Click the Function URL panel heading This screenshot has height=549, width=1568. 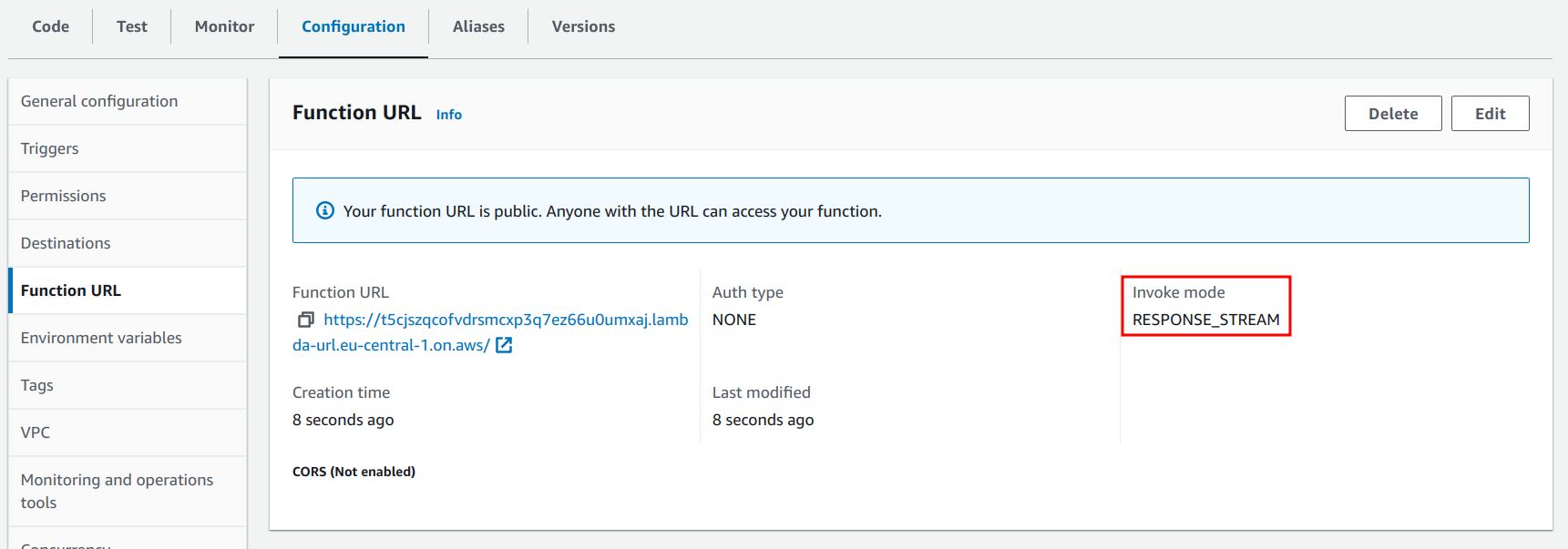tap(357, 113)
